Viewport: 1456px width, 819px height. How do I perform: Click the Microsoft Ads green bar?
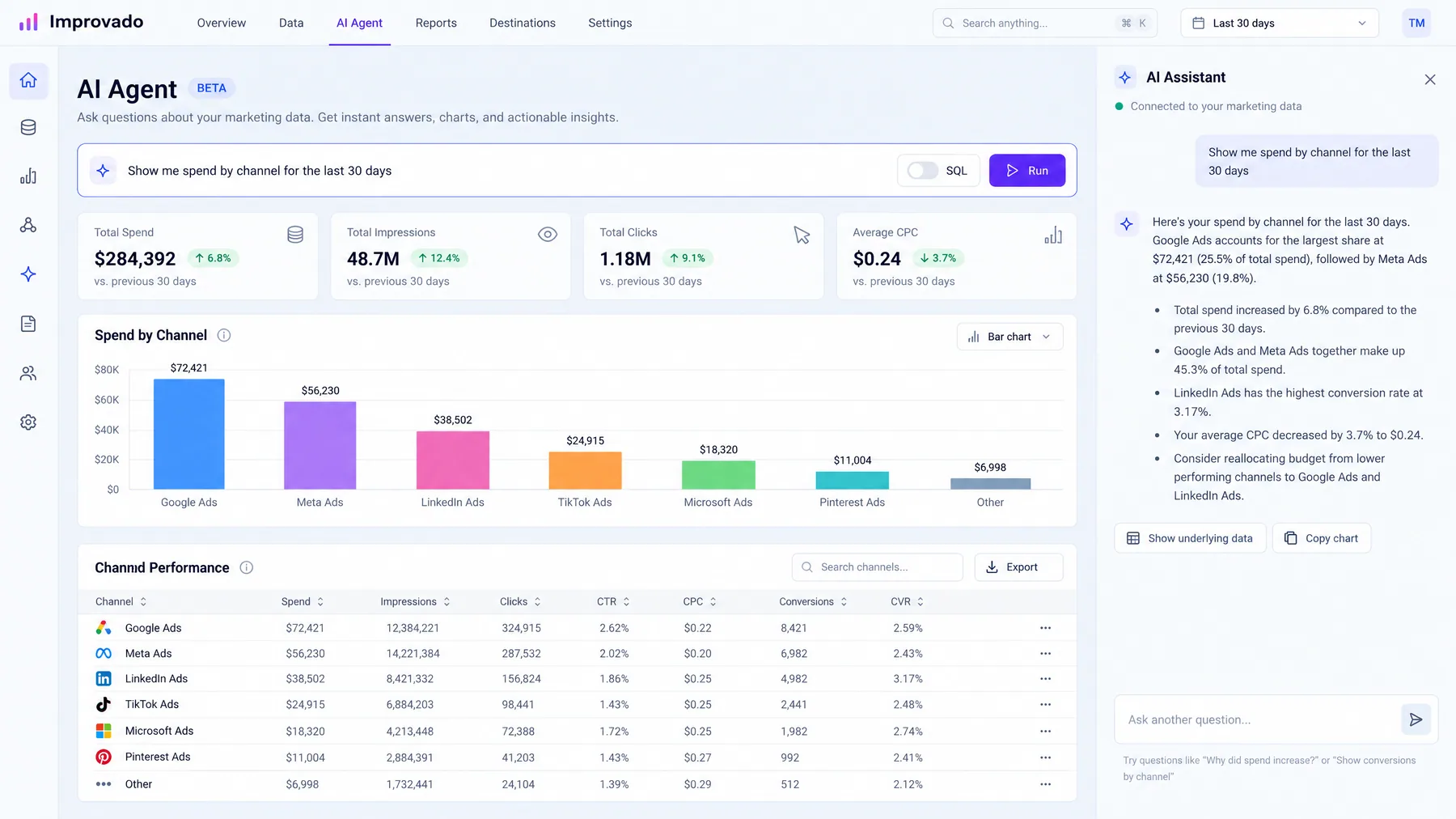click(718, 475)
